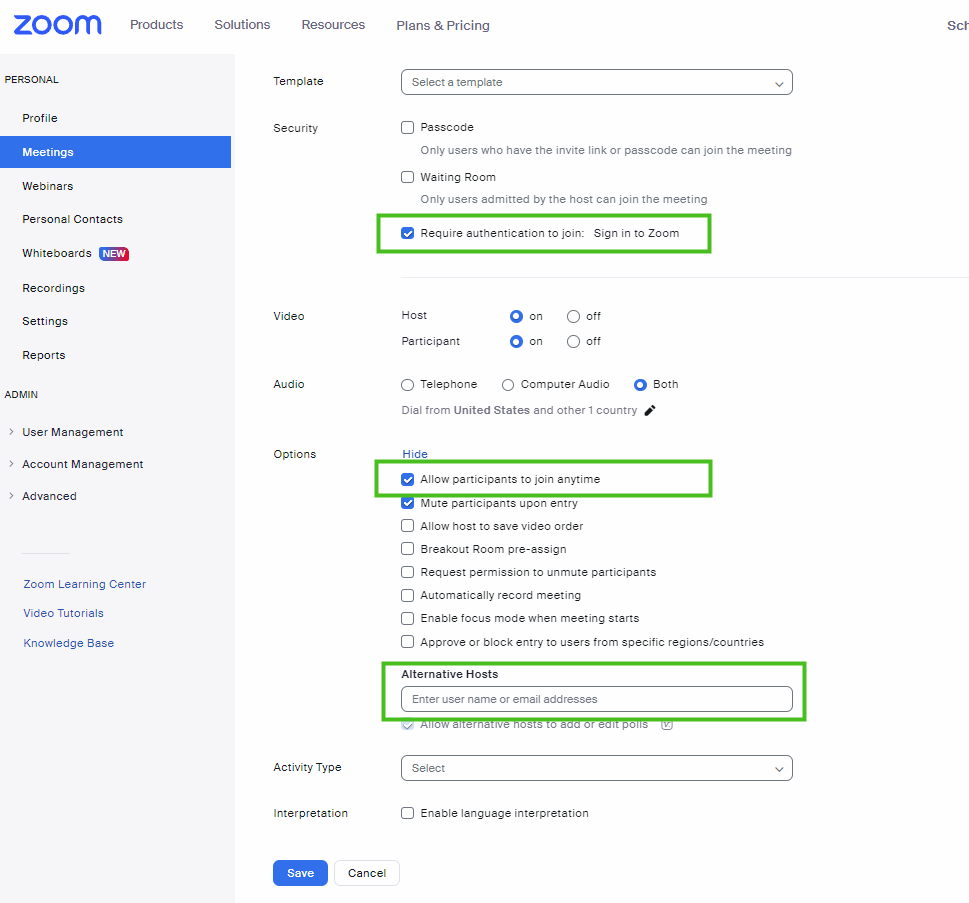Open the Activity Type dropdown
Image resolution: width=969 pixels, height=903 pixels.
[596, 768]
